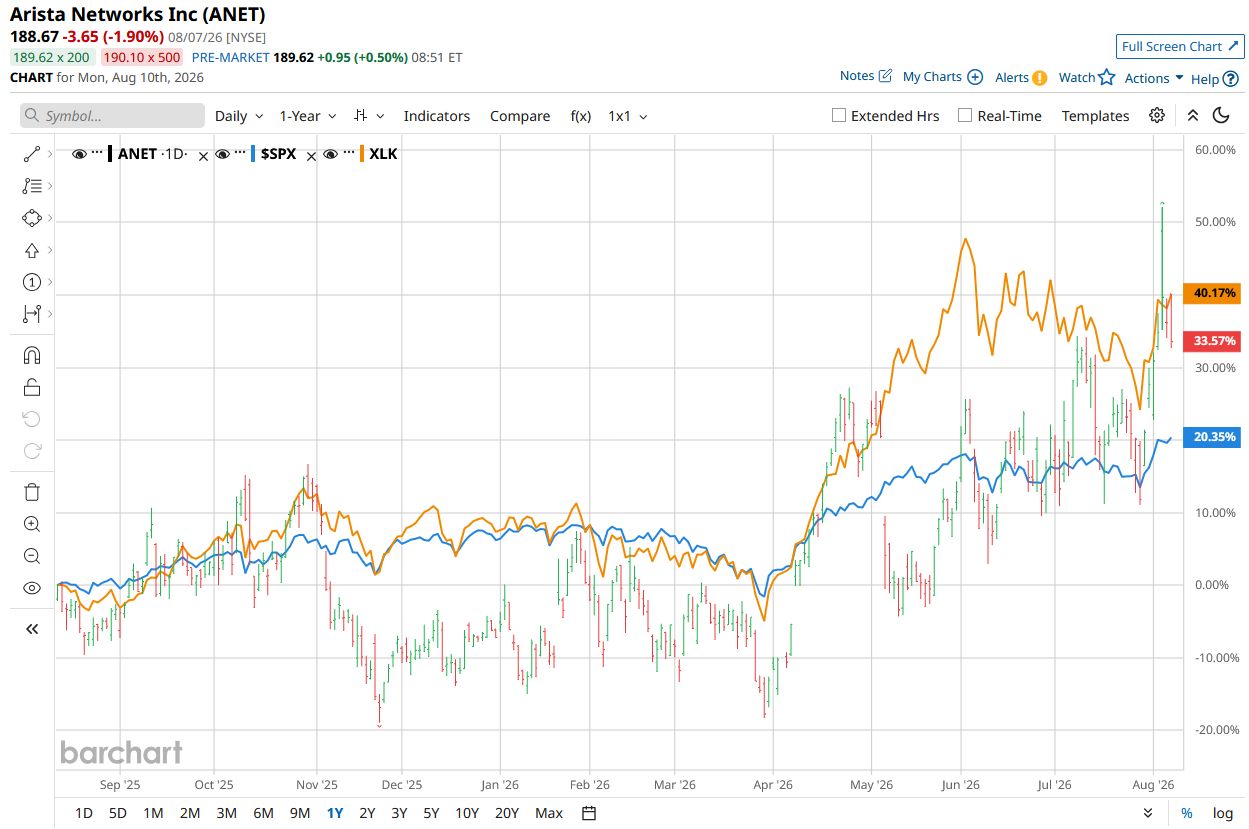Collapse the drawing toolbar with double chevron
The width and height of the screenshot is (1249, 829).
click(x=31, y=629)
